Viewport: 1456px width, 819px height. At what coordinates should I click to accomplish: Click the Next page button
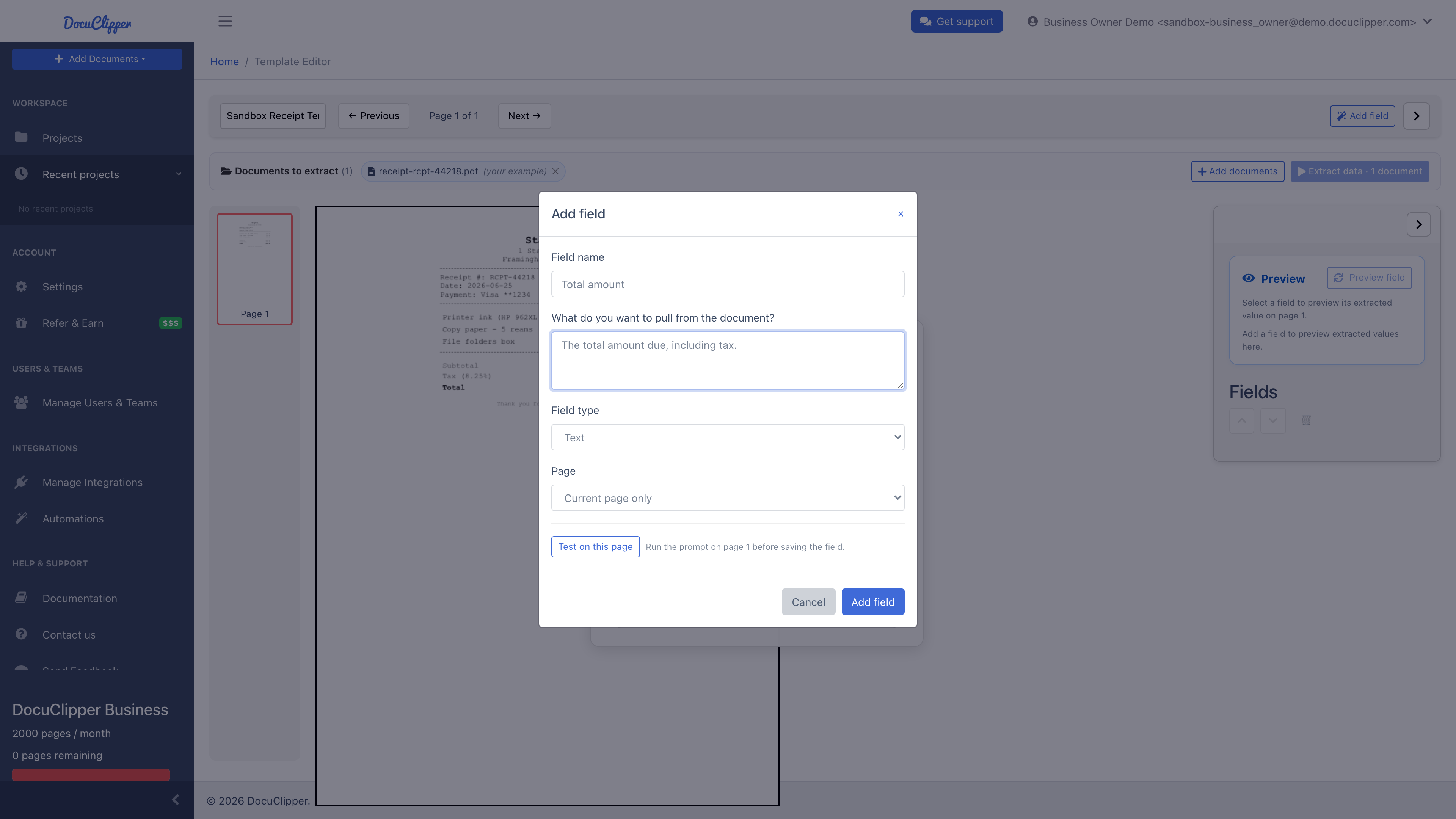tap(524, 116)
